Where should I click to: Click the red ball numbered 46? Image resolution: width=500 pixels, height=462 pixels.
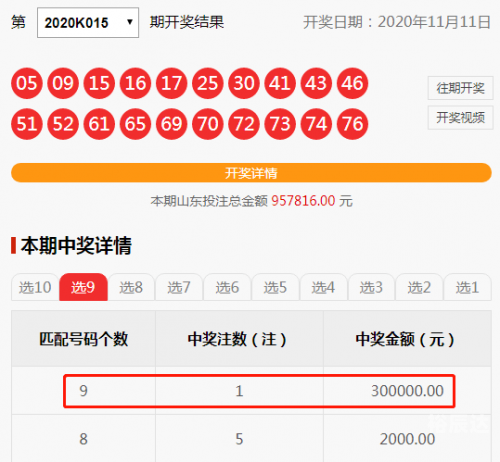(352, 83)
